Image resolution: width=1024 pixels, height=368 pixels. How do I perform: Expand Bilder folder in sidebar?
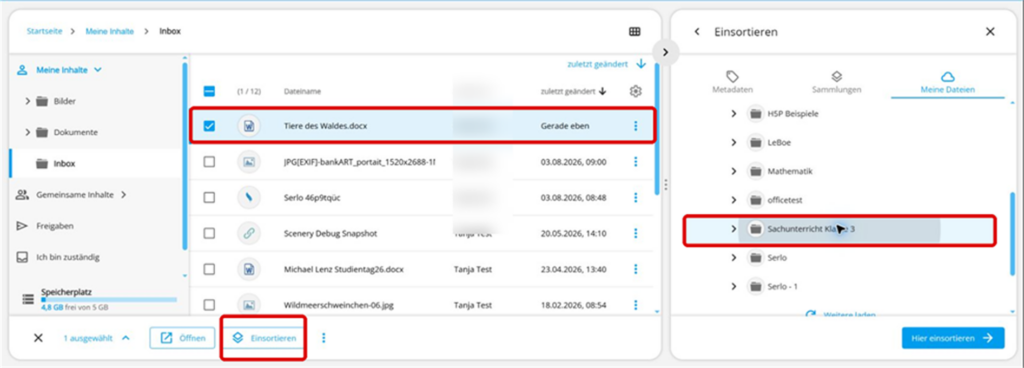point(27,101)
